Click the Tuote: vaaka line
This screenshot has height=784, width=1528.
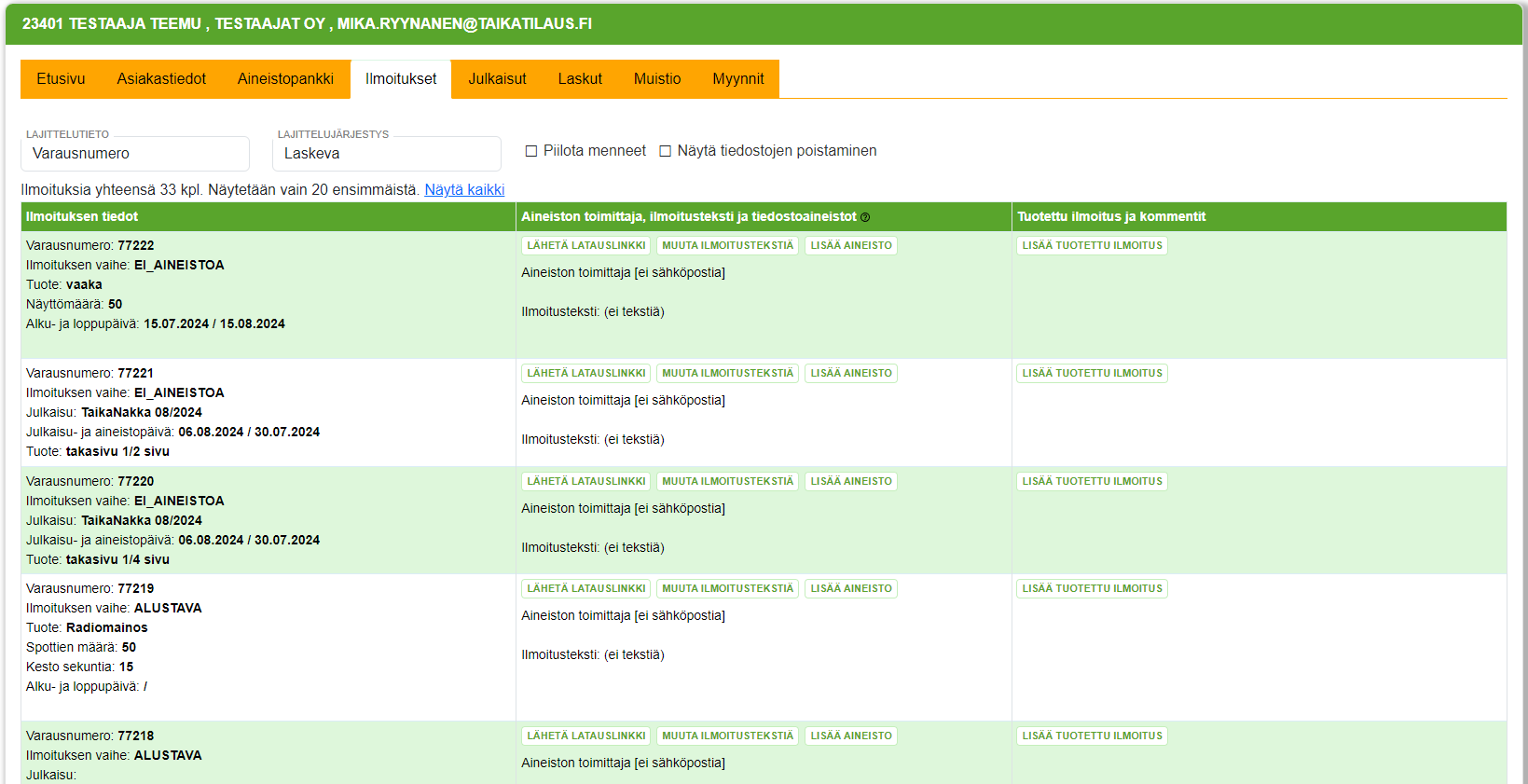pyautogui.click(x=64, y=284)
